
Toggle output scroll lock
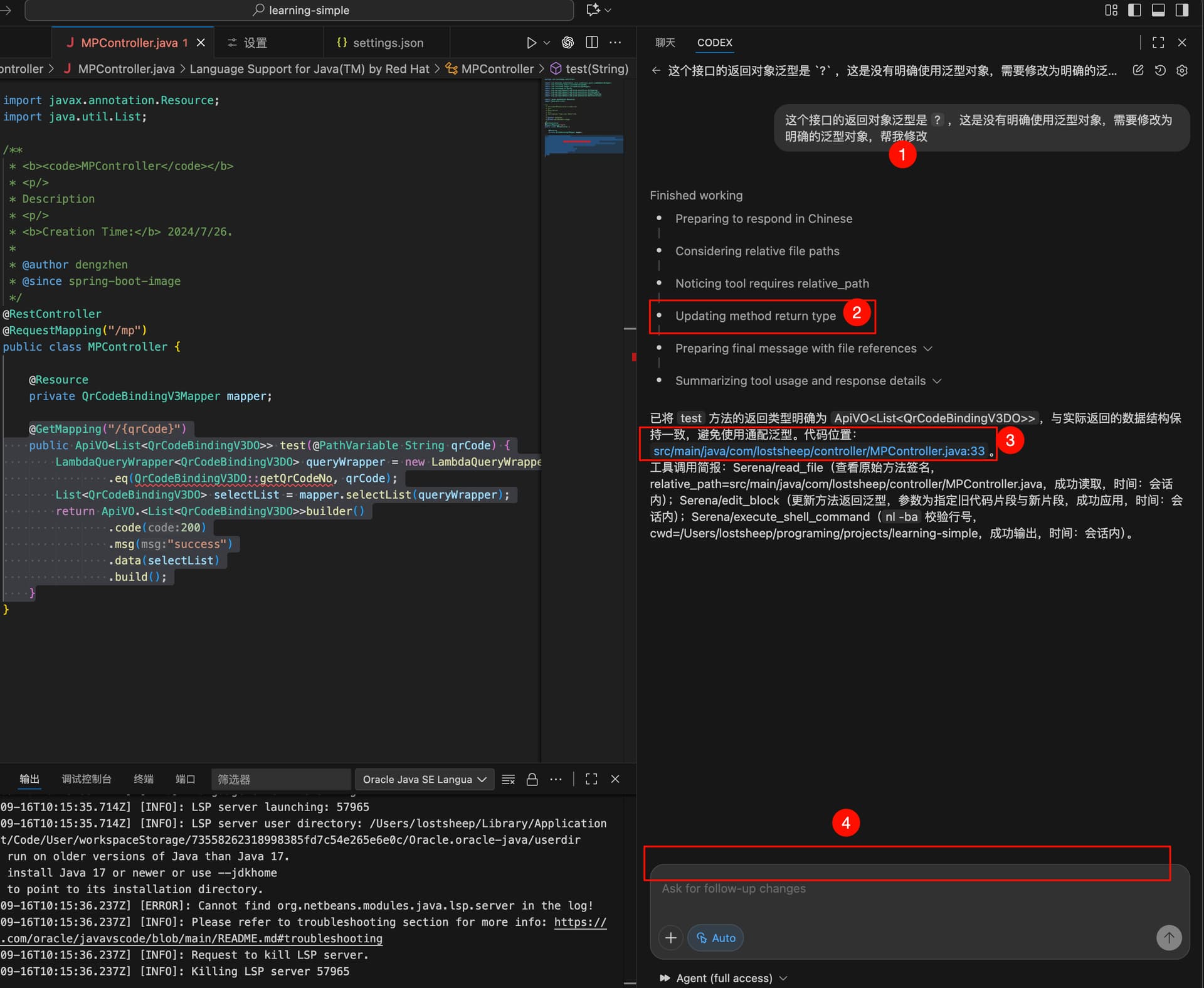point(532,779)
